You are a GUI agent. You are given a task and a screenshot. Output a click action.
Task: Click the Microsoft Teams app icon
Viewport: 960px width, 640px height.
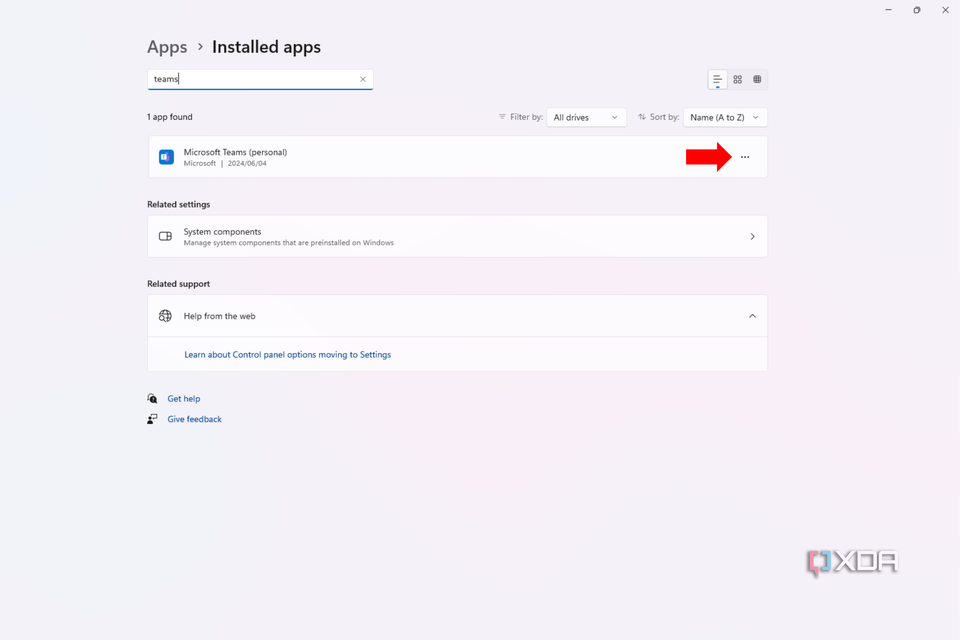166,157
